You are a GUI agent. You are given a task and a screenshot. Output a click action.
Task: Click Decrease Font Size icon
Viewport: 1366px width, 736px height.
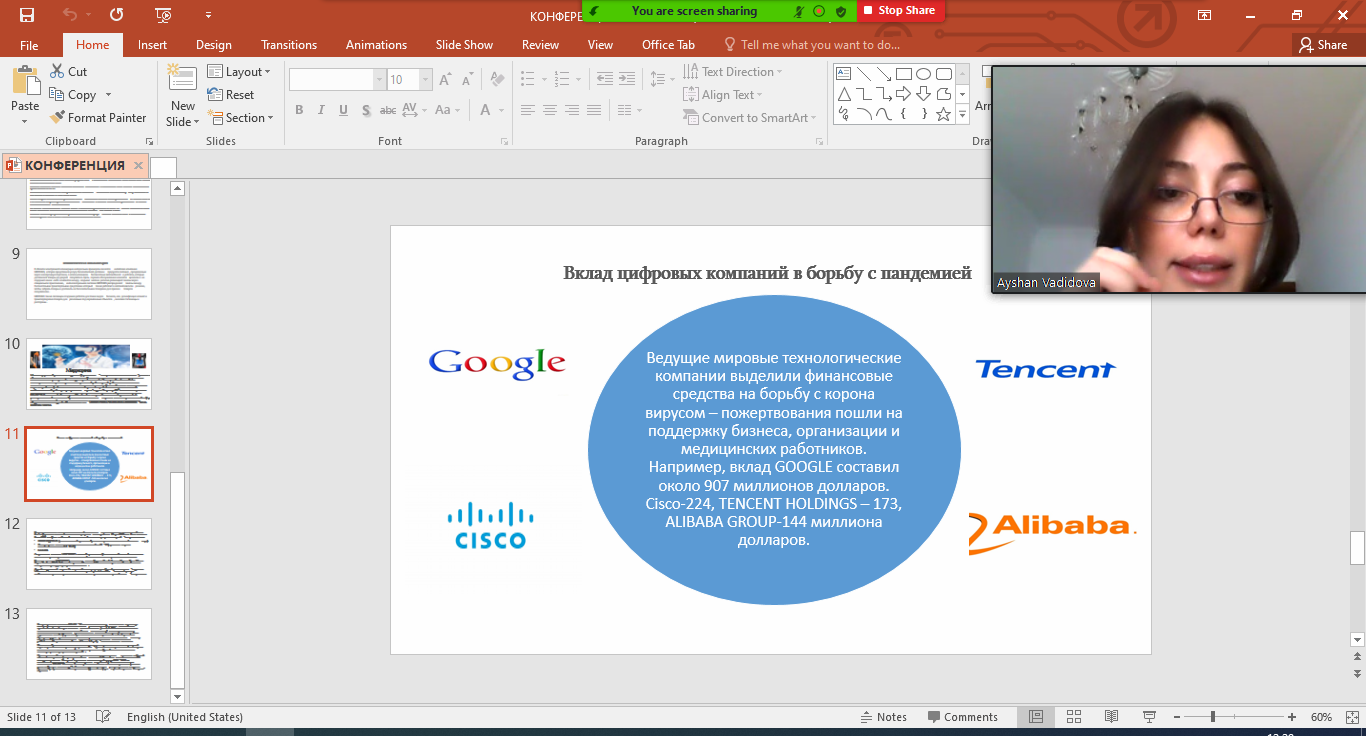(x=466, y=80)
